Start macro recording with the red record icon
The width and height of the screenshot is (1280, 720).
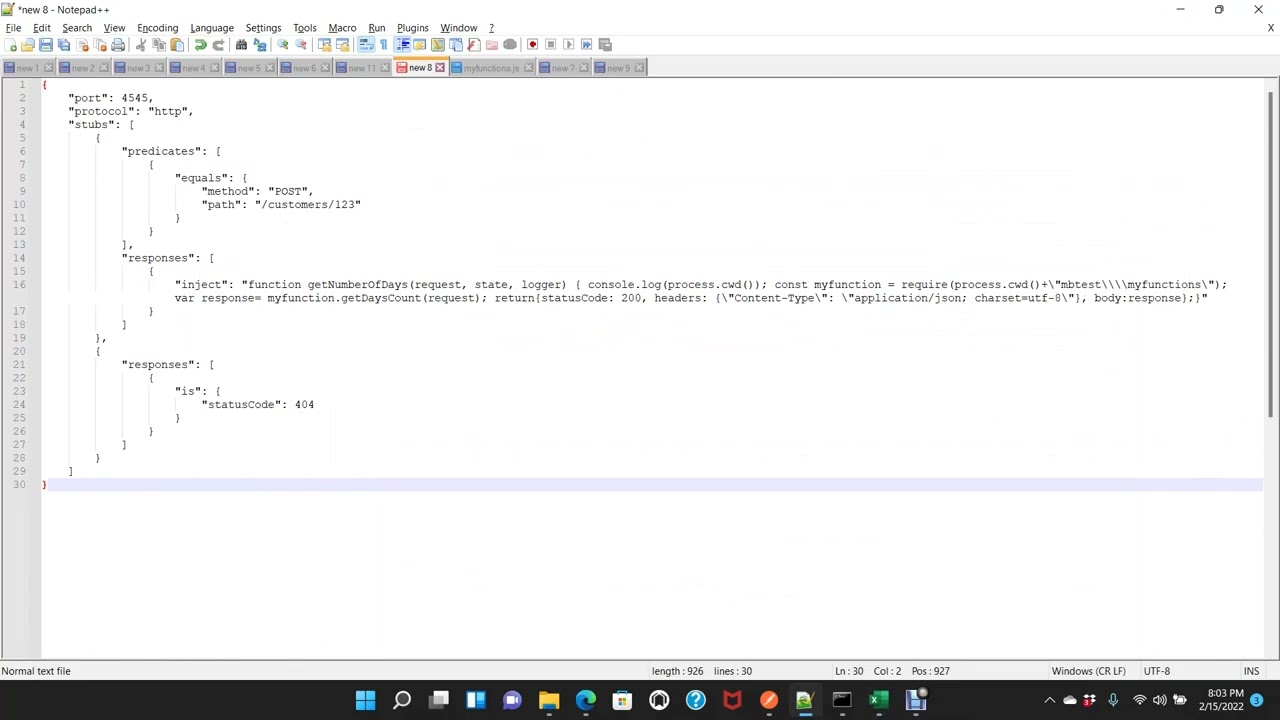point(532,44)
